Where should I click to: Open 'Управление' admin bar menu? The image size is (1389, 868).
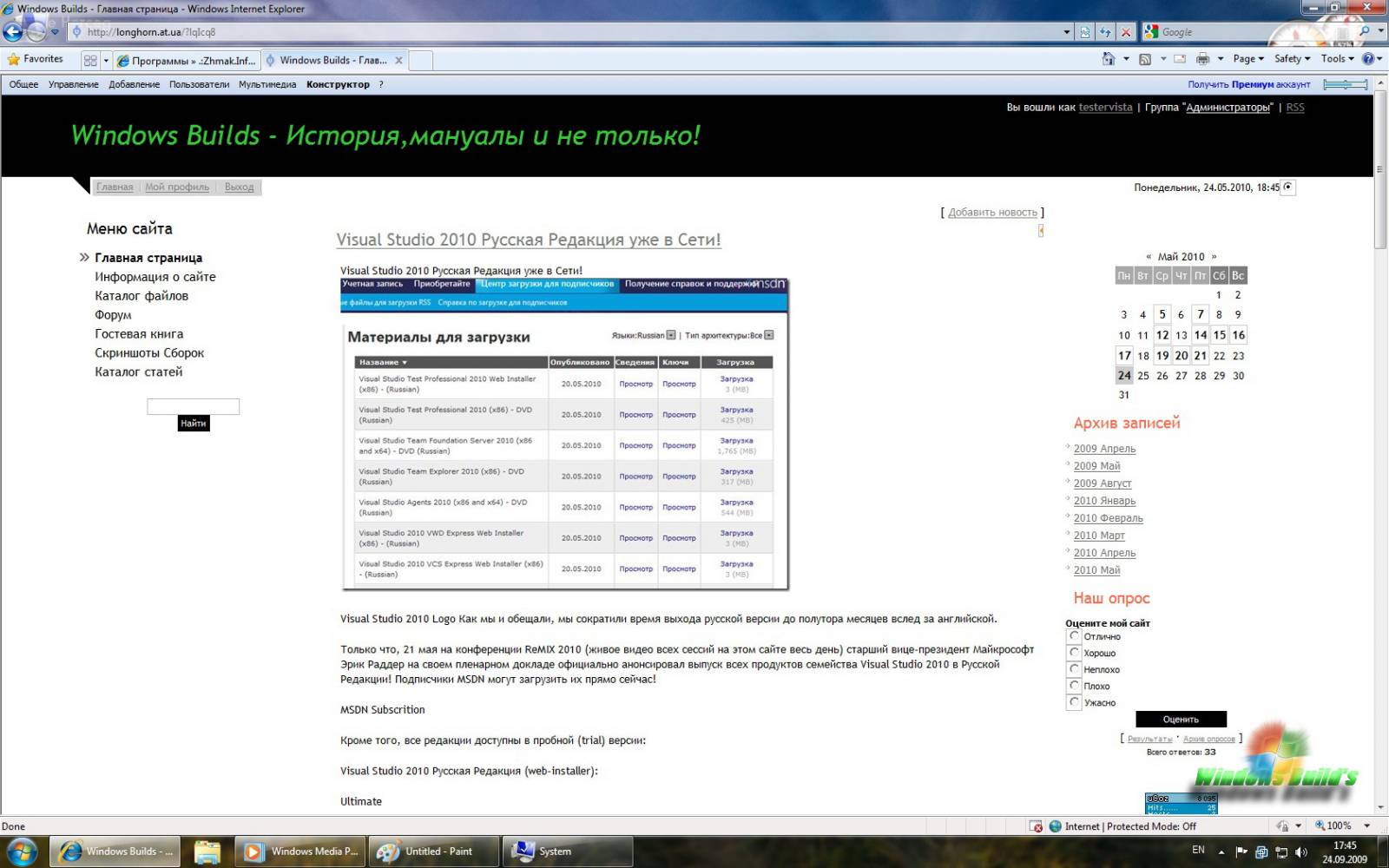[x=73, y=84]
